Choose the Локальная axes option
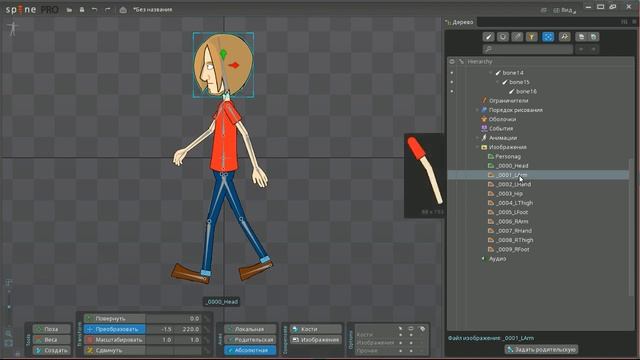This screenshot has height=360, width=640. [x=250, y=329]
